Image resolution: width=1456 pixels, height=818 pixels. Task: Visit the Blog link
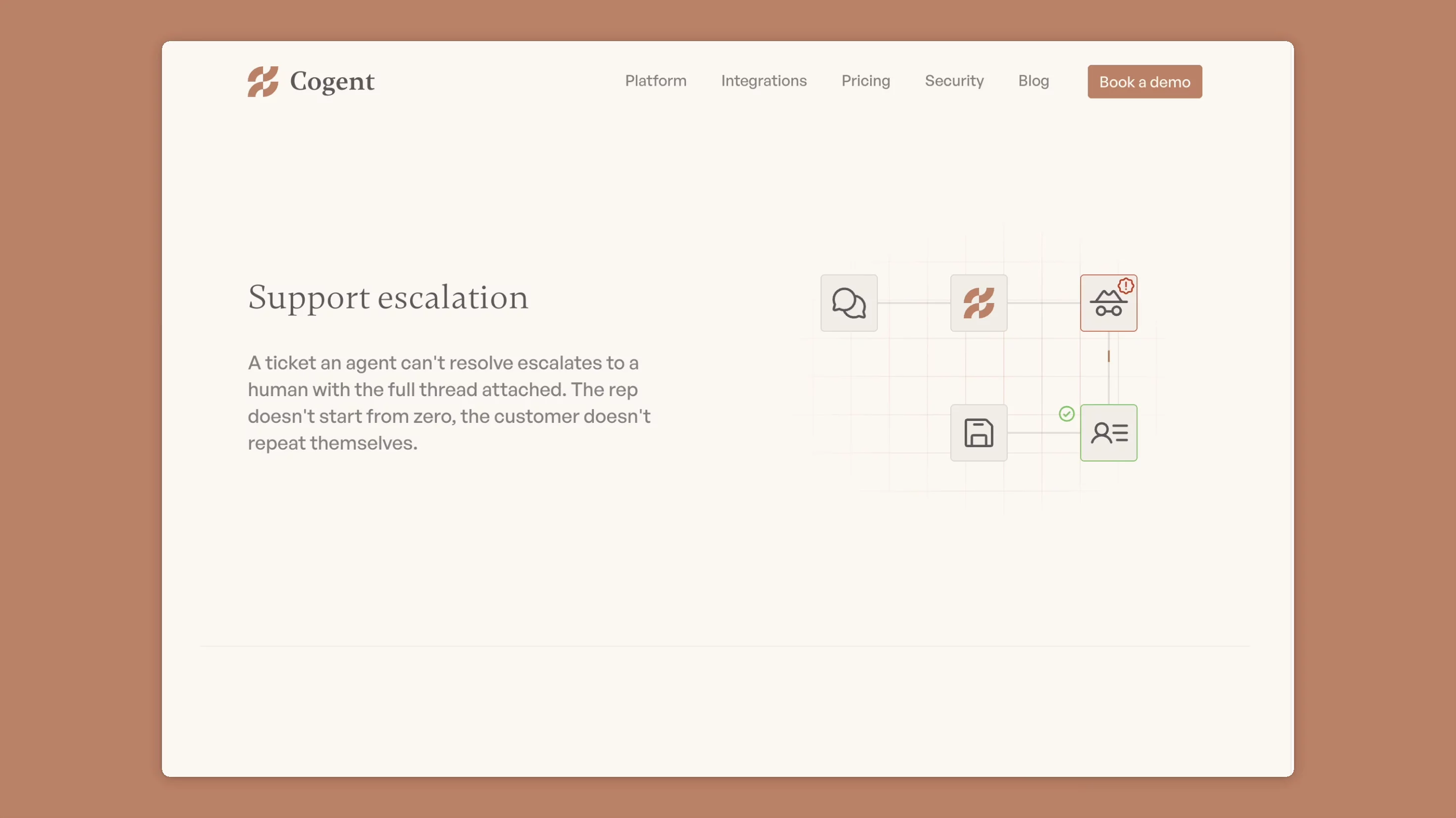point(1033,81)
